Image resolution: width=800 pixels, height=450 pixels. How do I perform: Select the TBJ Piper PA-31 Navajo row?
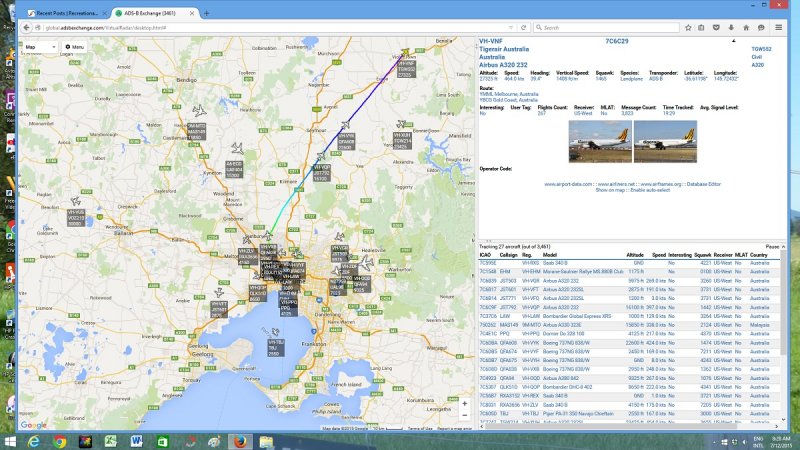coord(629,414)
